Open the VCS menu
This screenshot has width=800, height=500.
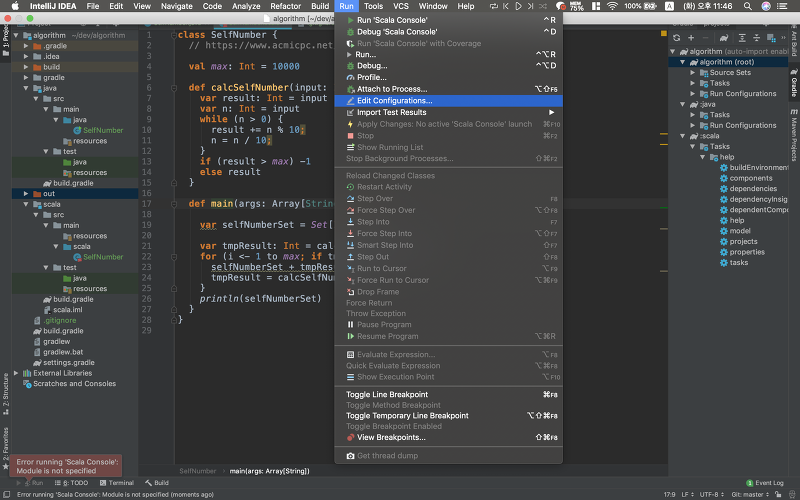[x=401, y=6]
